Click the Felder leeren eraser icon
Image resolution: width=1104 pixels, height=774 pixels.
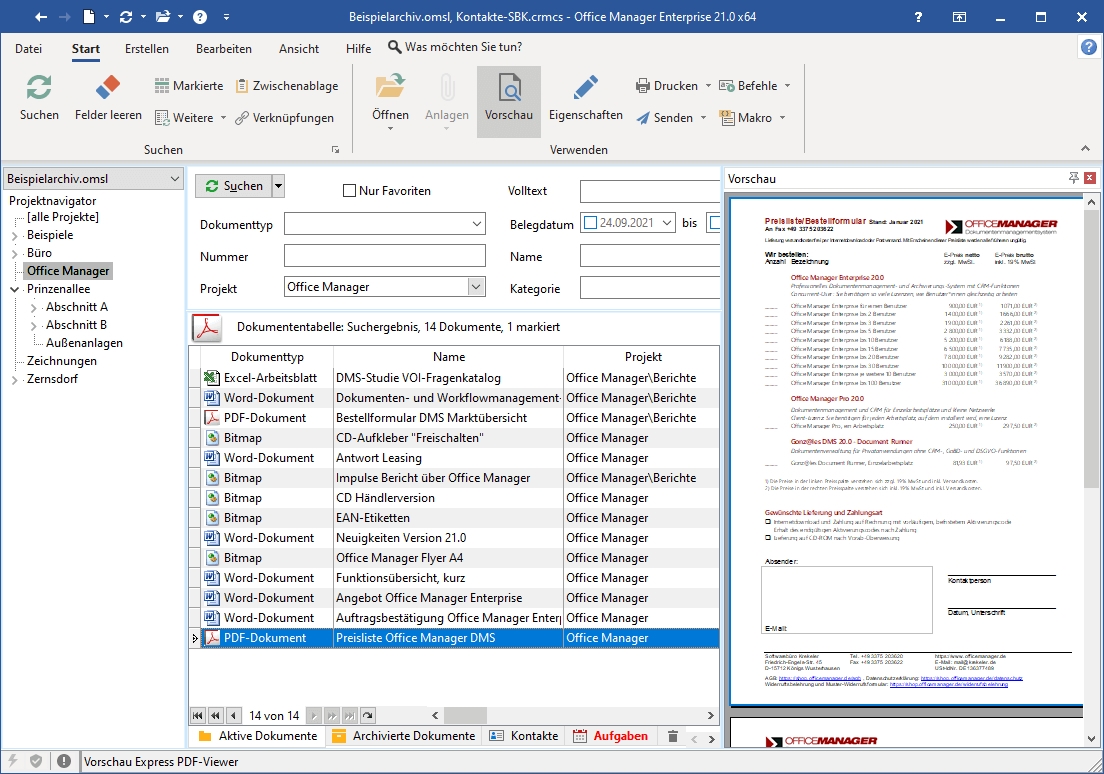coord(108,88)
